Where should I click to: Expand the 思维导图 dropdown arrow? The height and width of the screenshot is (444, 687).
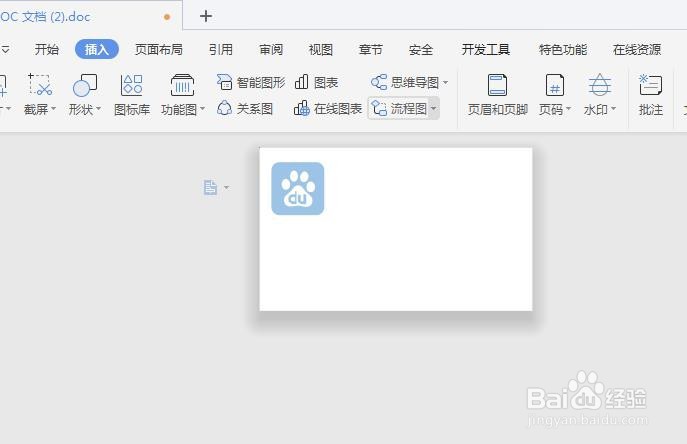(446, 82)
